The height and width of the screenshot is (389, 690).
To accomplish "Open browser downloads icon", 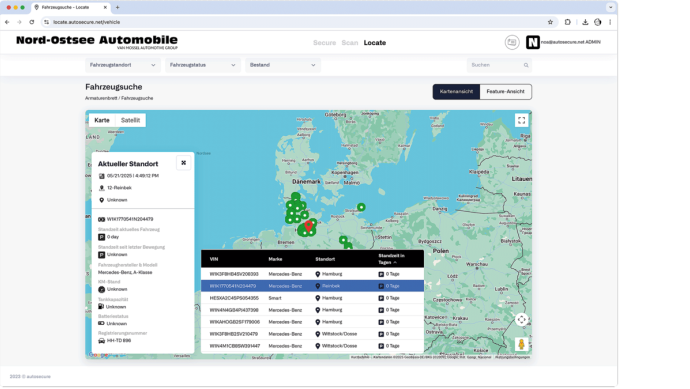I will 585,22.
